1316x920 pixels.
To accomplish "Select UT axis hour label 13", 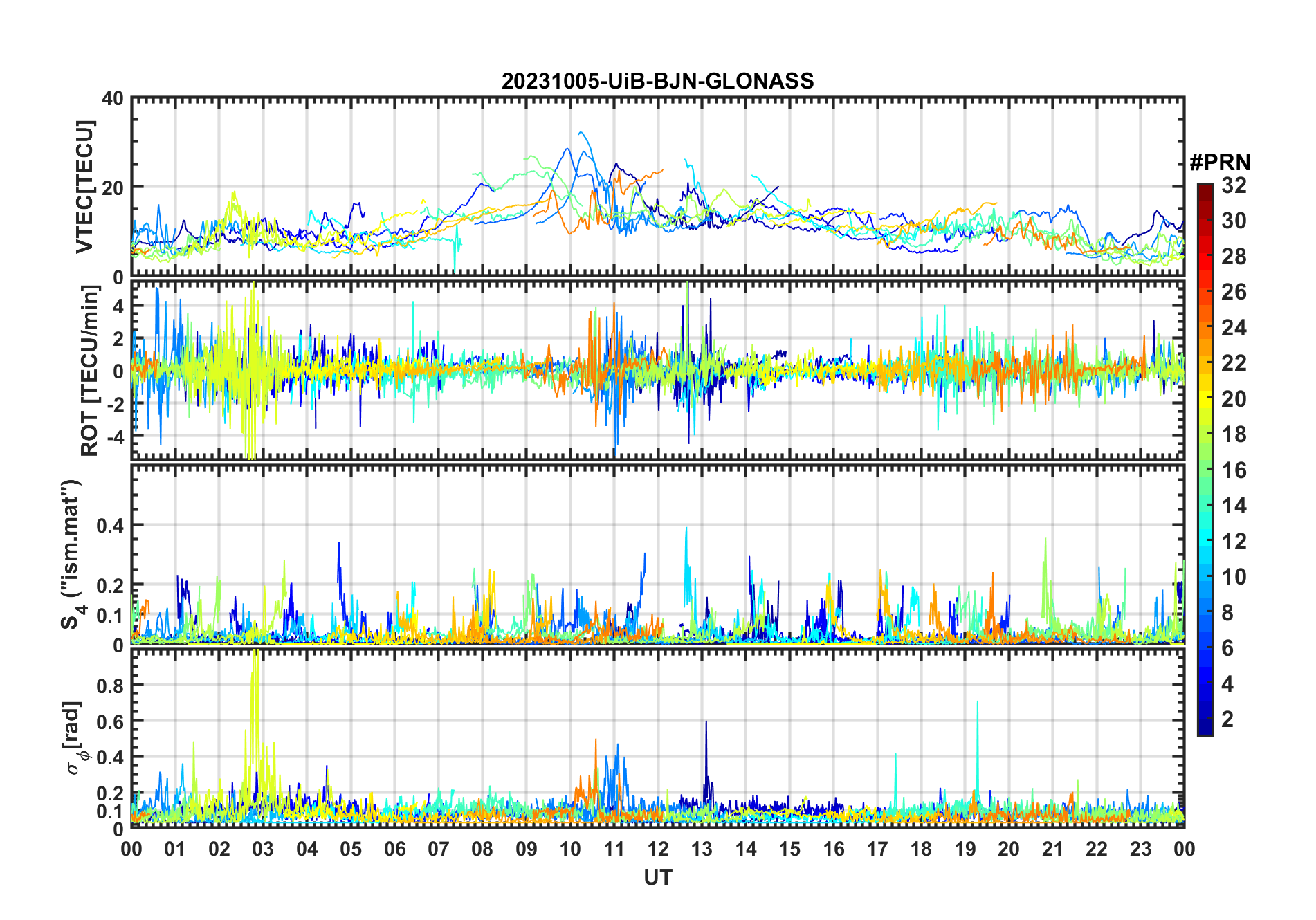I will coord(702,849).
